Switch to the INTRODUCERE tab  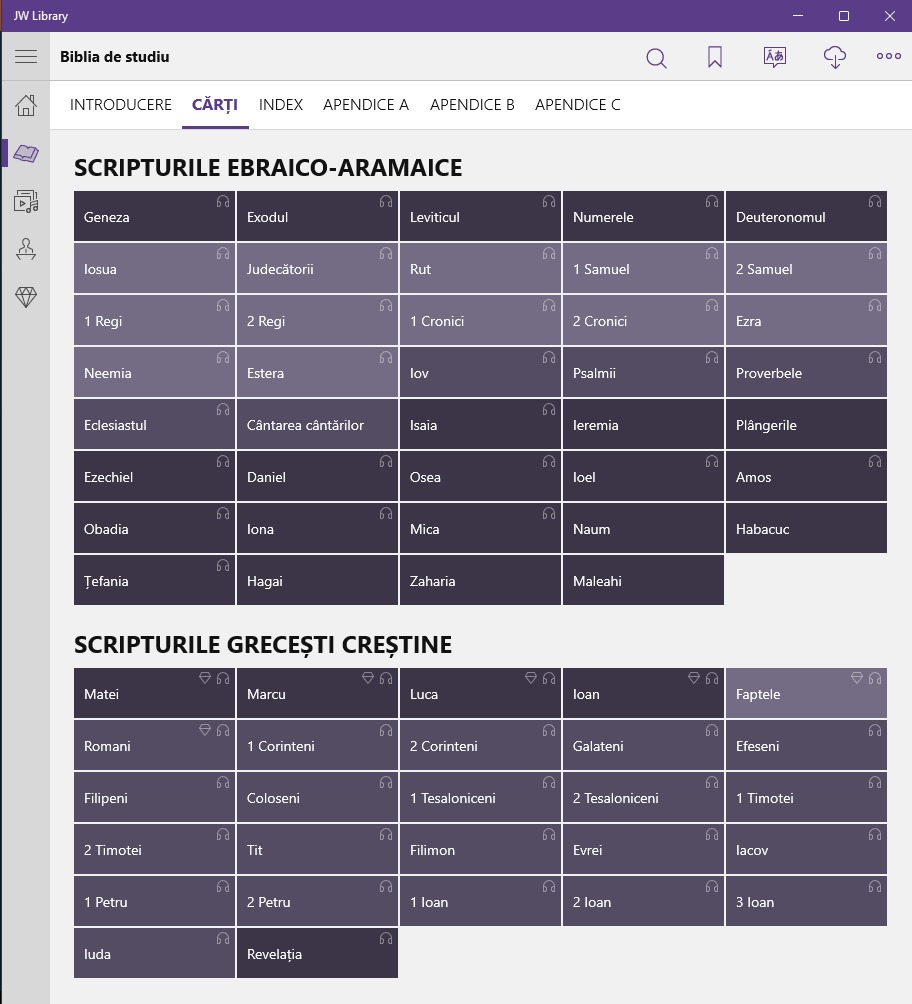click(x=121, y=105)
